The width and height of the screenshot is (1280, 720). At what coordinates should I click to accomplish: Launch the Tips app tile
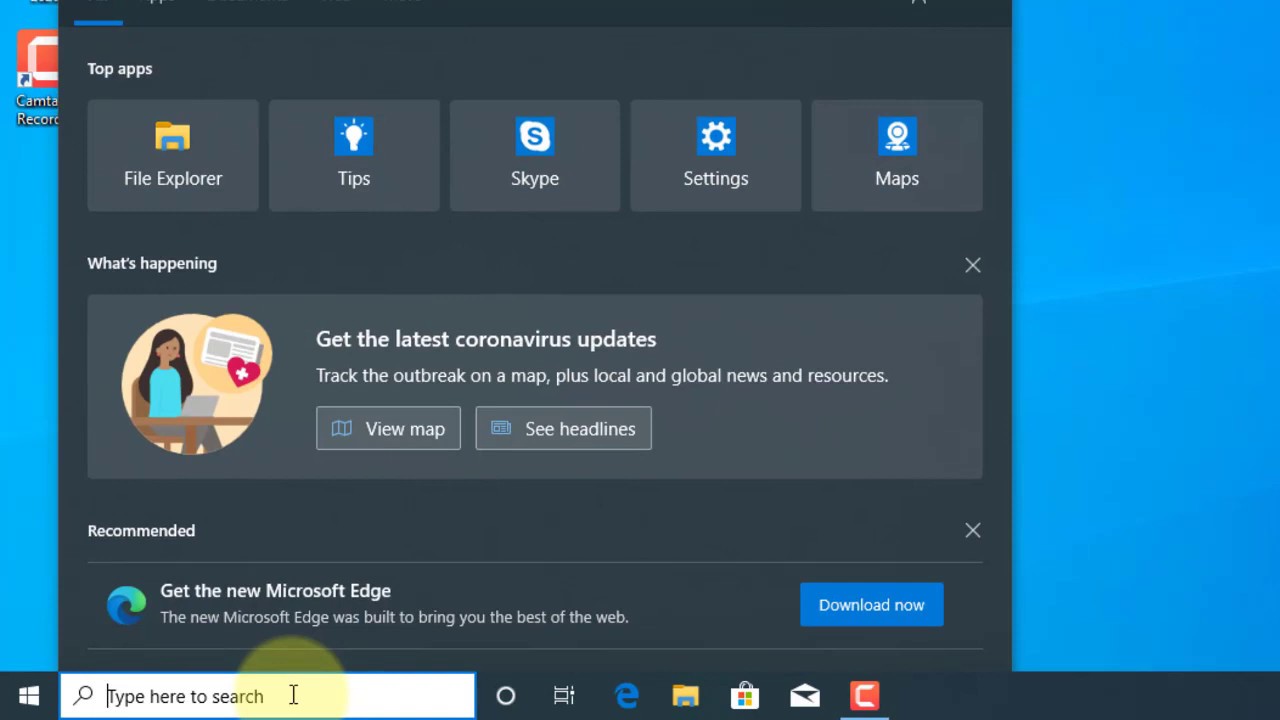(x=354, y=155)
